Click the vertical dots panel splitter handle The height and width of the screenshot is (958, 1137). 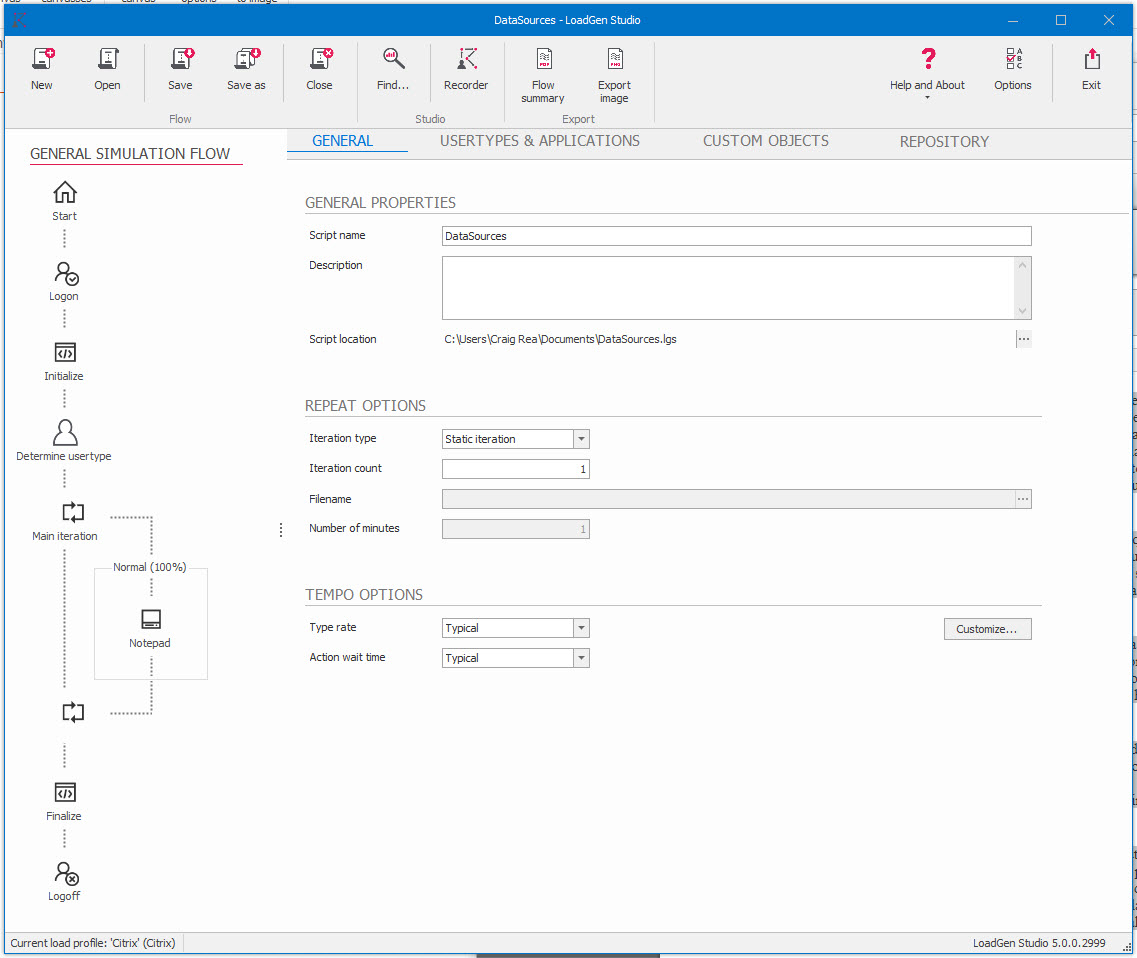click(281, 530)
